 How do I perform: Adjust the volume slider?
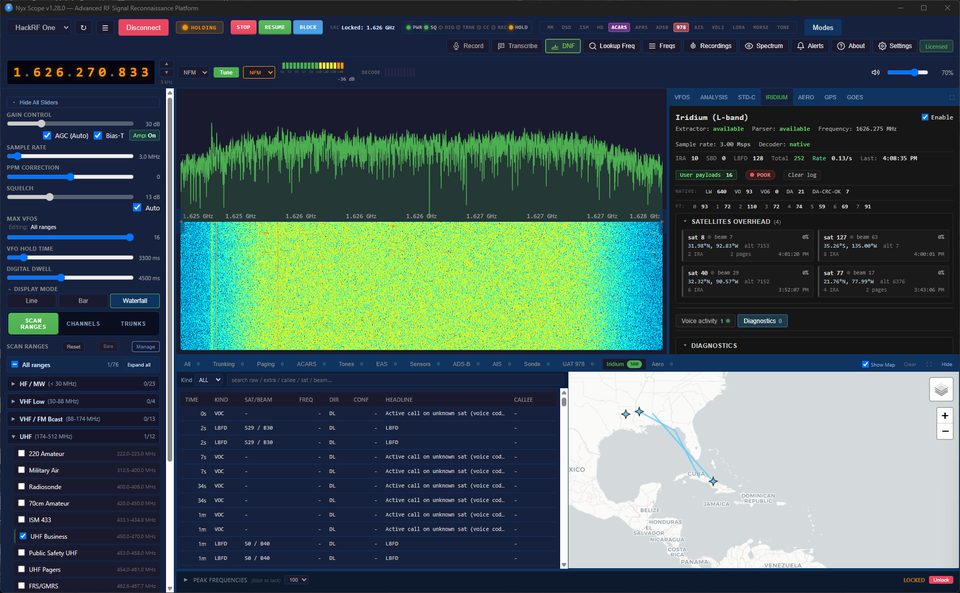[907, 72]
